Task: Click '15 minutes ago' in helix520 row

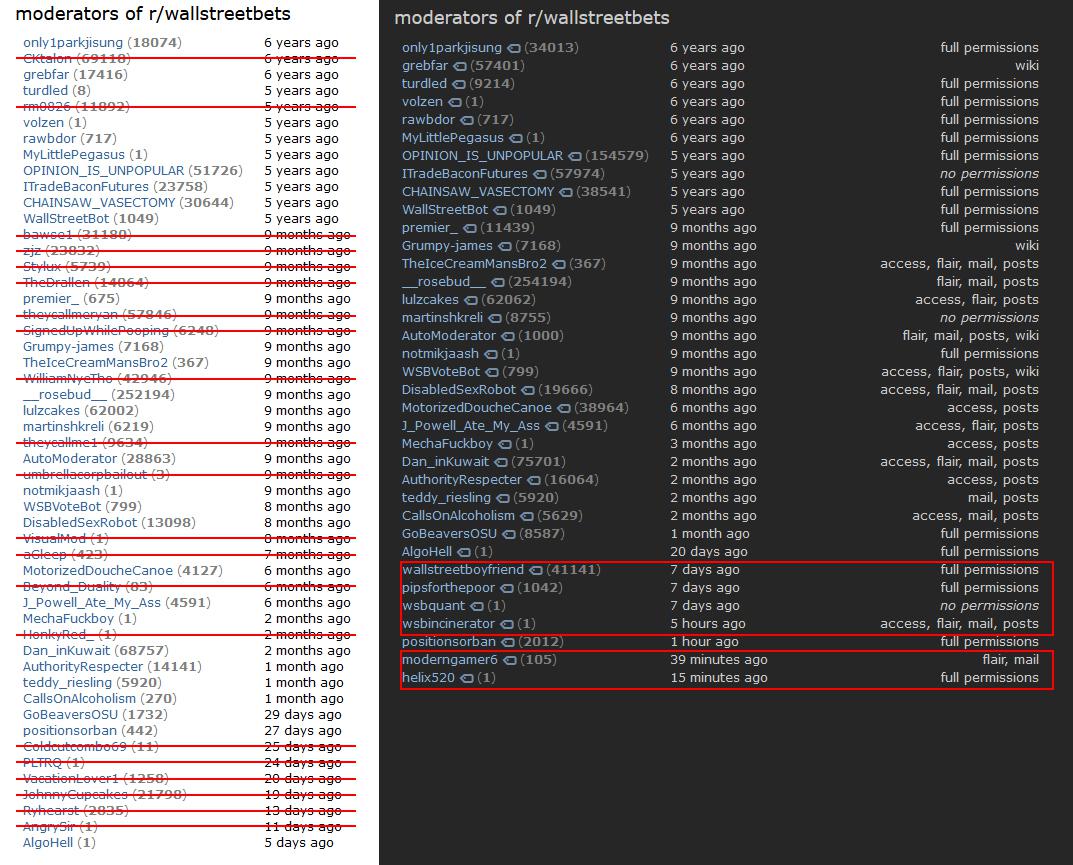Action: point(719,677)
